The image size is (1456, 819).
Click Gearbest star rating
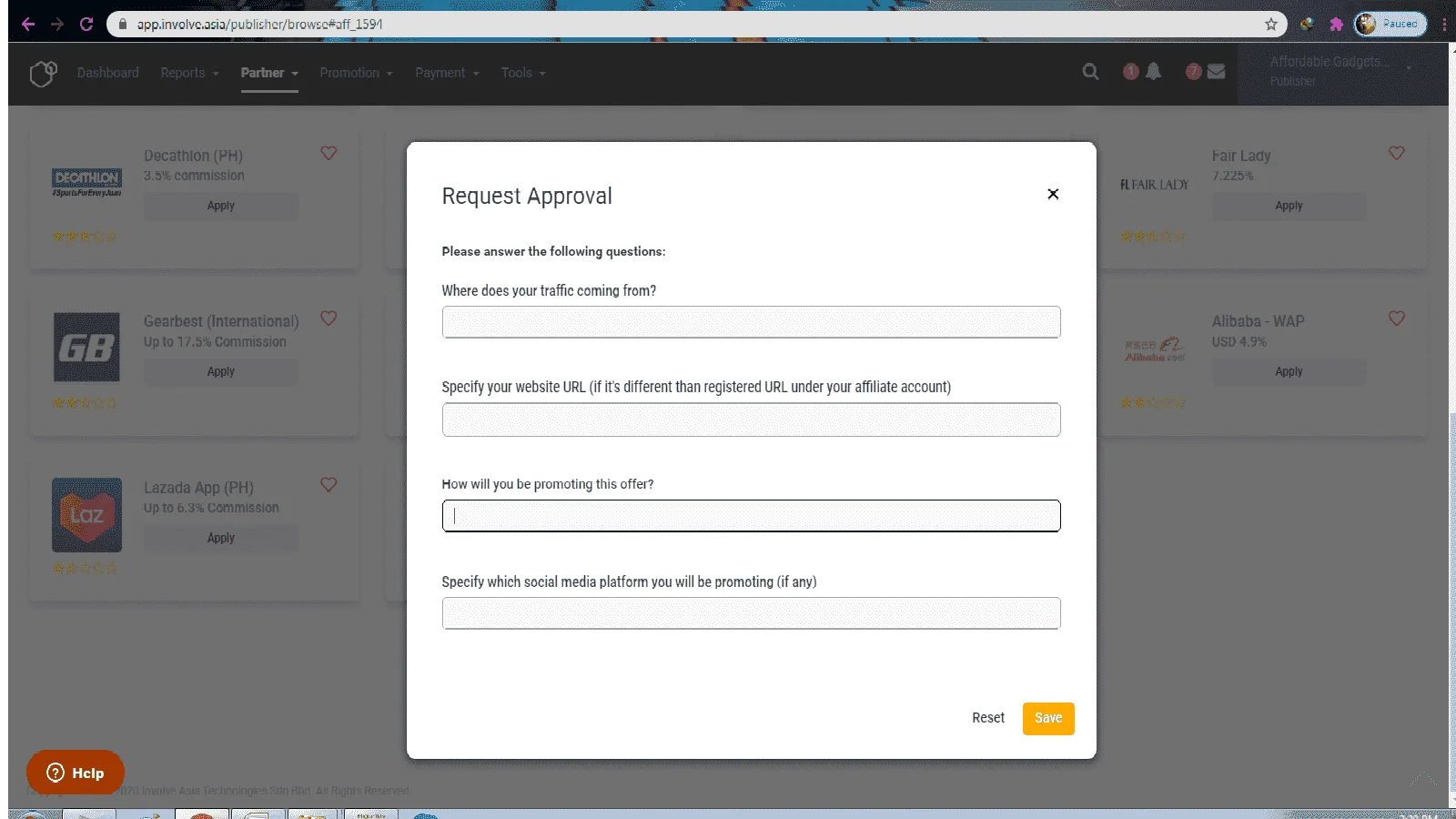click(x=85, y=402)
